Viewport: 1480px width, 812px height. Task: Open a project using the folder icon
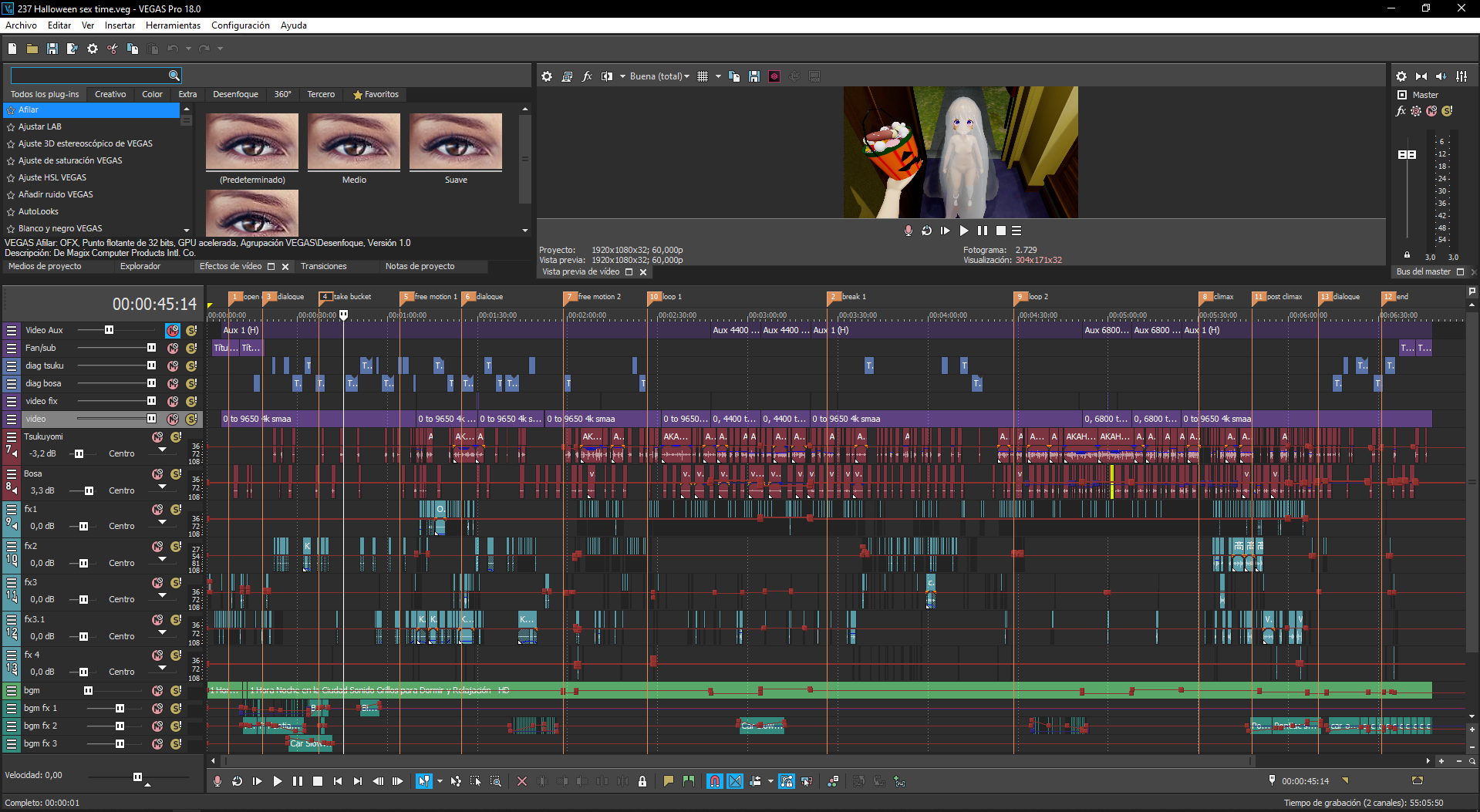pos(32,49)
